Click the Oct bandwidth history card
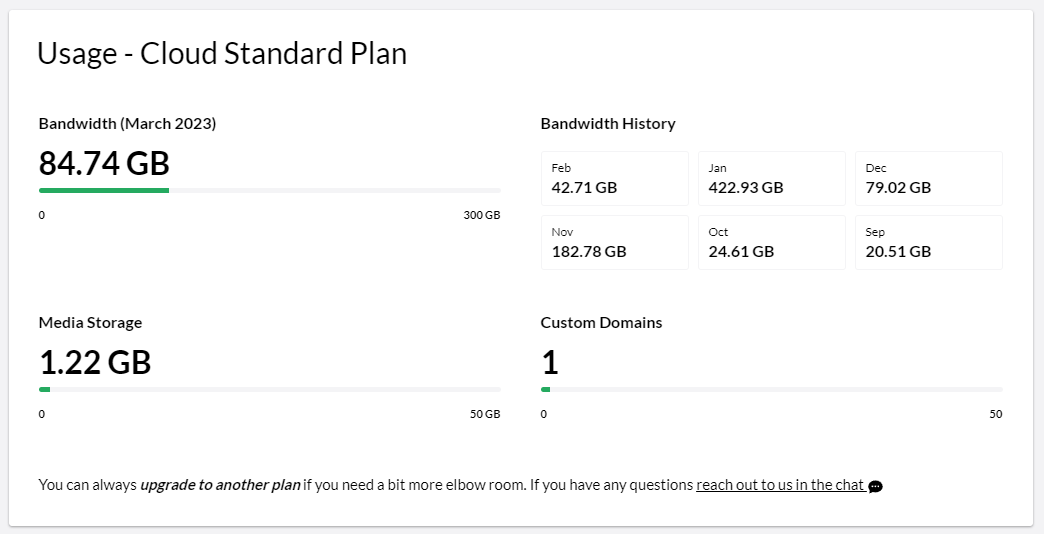Screen dimensions: 1044x534 [772, 242]
